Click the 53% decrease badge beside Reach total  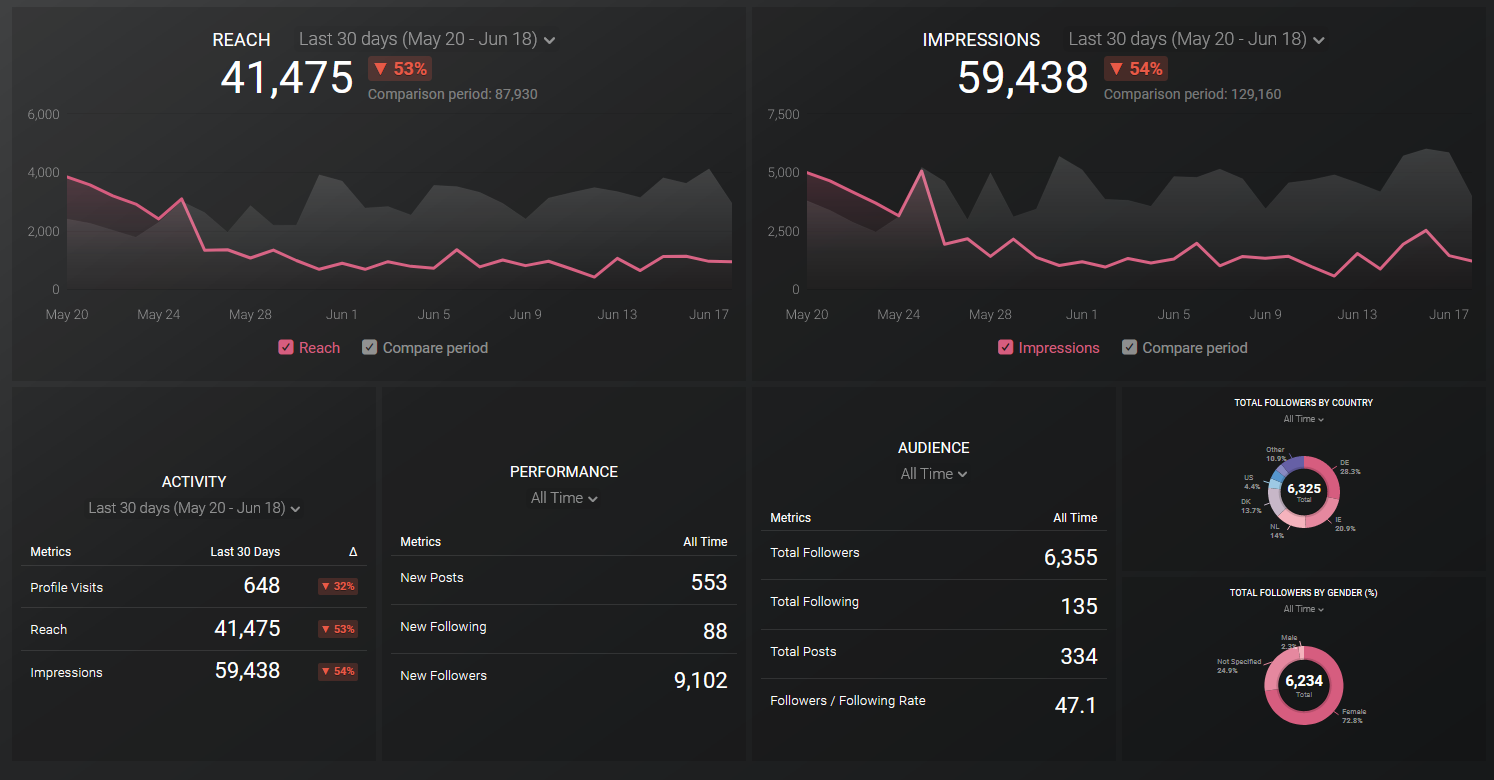[400, 69]
